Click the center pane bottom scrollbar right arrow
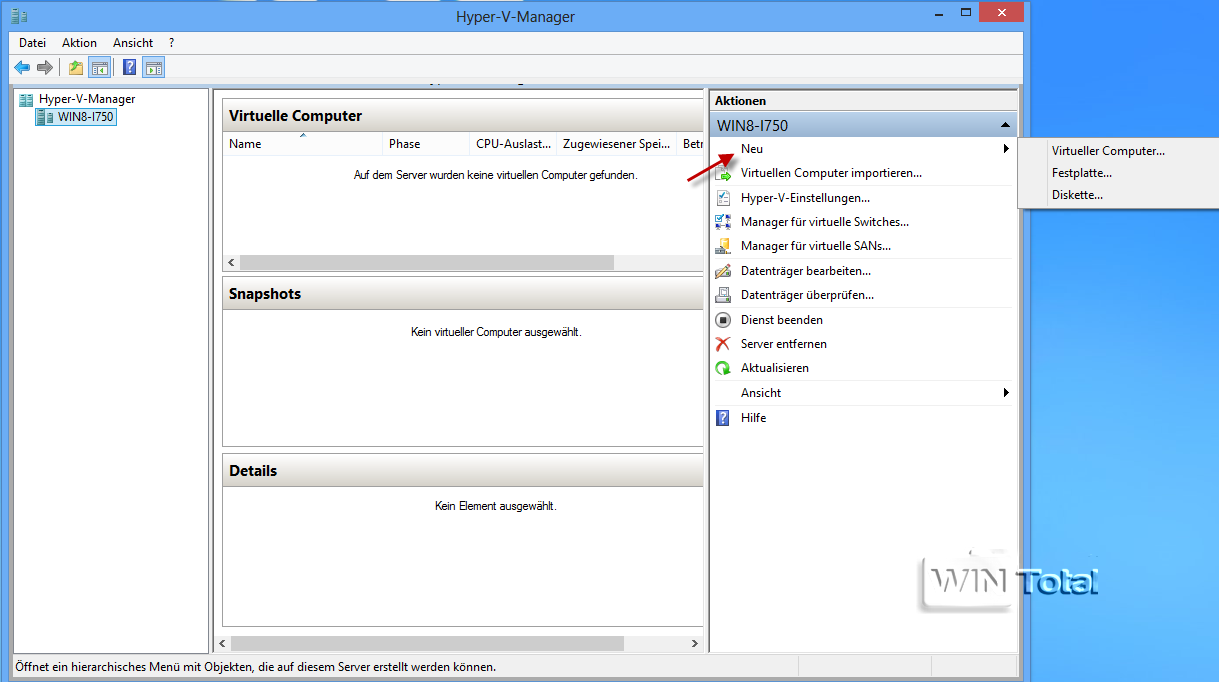Screen dimensions: 1219x682 [696, 643]
